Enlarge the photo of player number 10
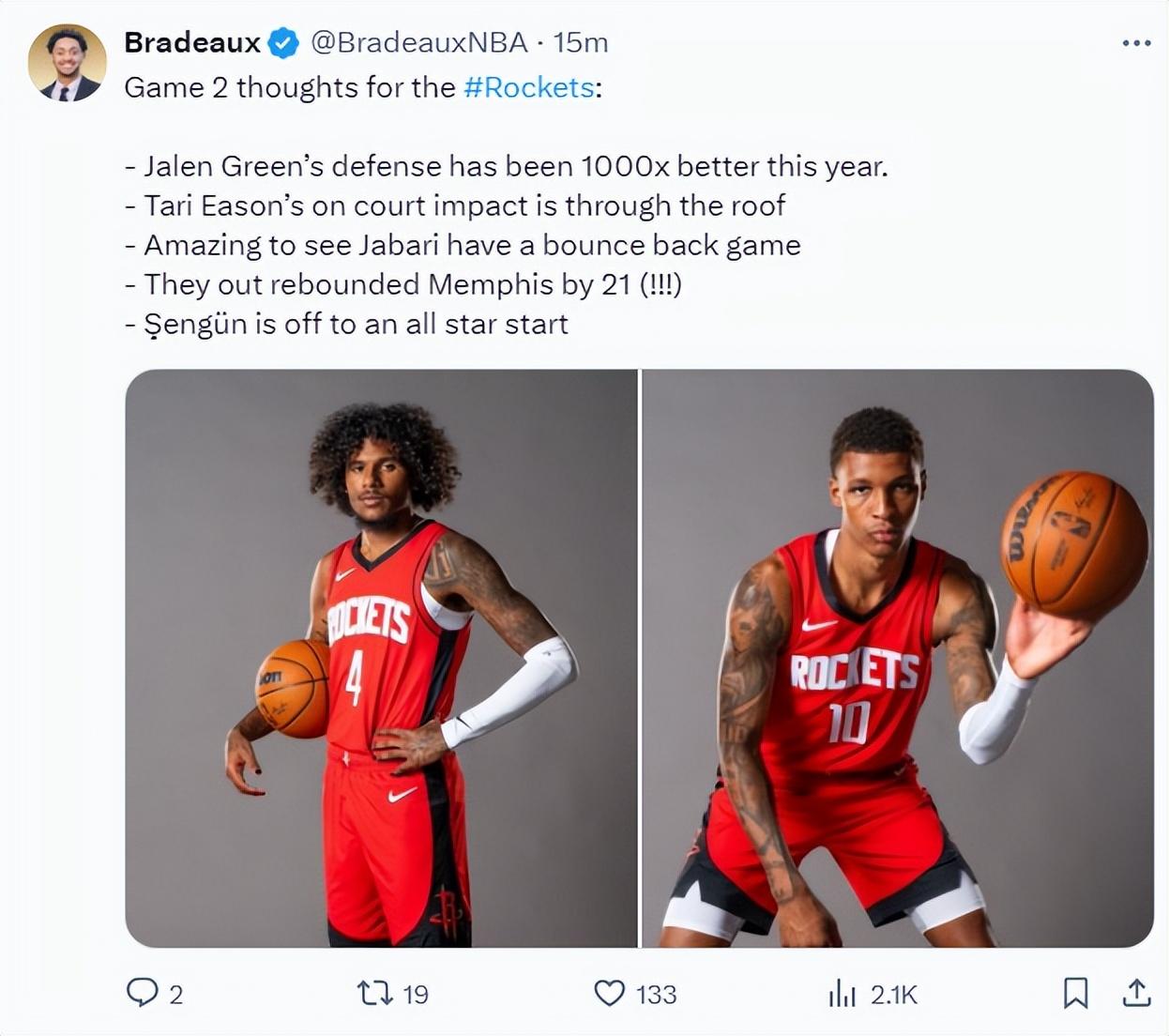Image resolution: width=1169 pixels, height=1036 pixels. click(x=898, y=658)
